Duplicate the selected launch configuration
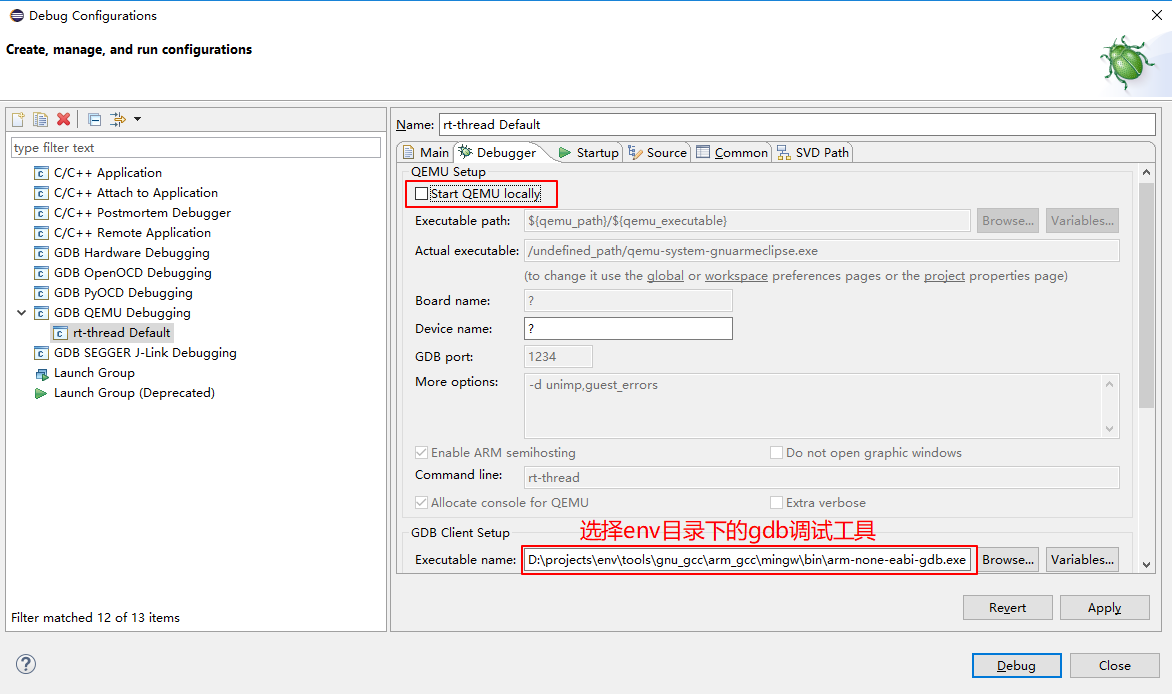This screenshot has width=1172, height=694. [40, 119]
